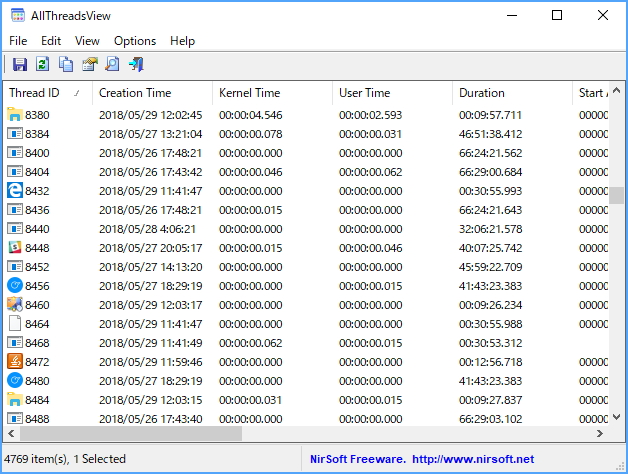Select the window icon of thread 8468
The height and width of the screenshot is (474, 628).
coord(15,343)
